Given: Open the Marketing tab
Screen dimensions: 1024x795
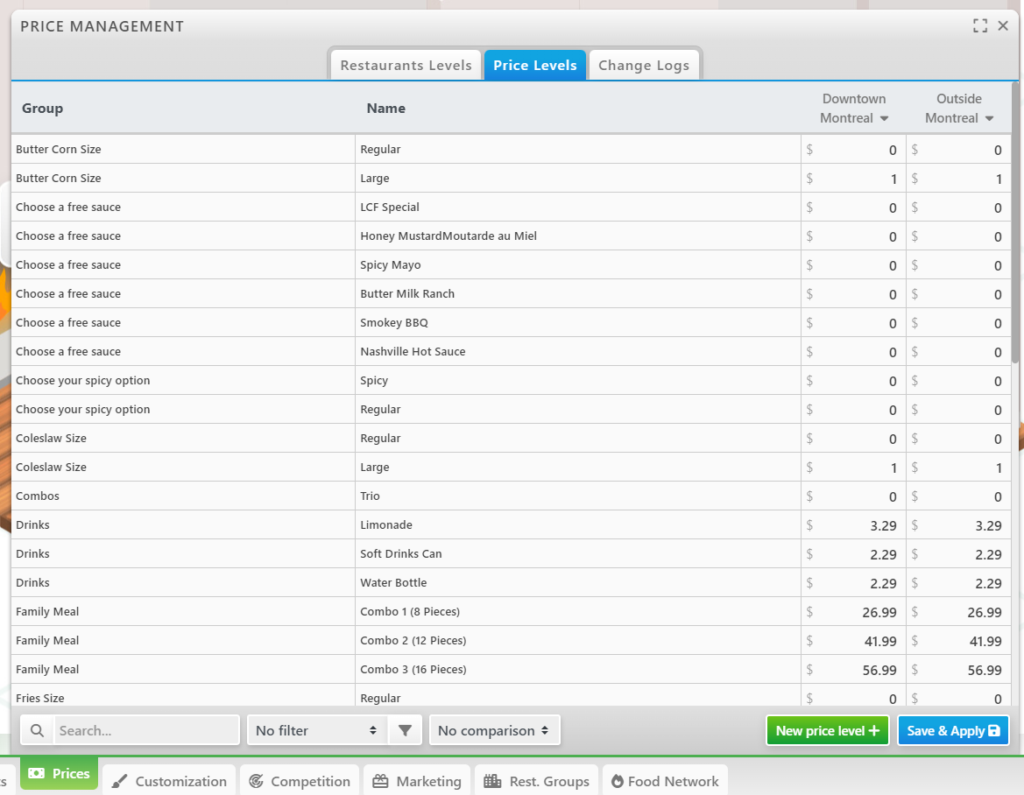Looking at the screenshot, I should tap(417, 781).
